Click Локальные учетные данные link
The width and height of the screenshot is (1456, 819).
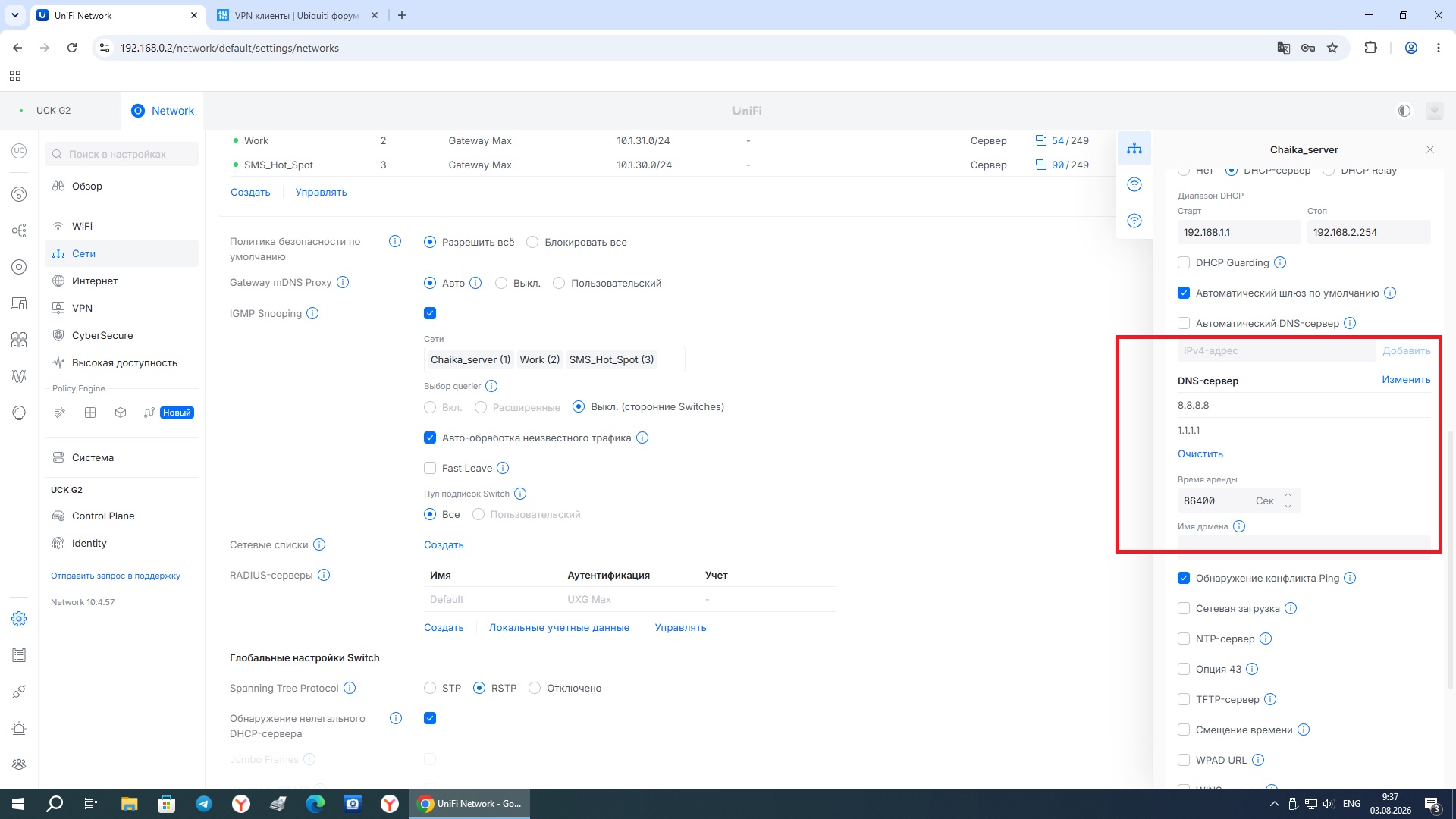559,627
